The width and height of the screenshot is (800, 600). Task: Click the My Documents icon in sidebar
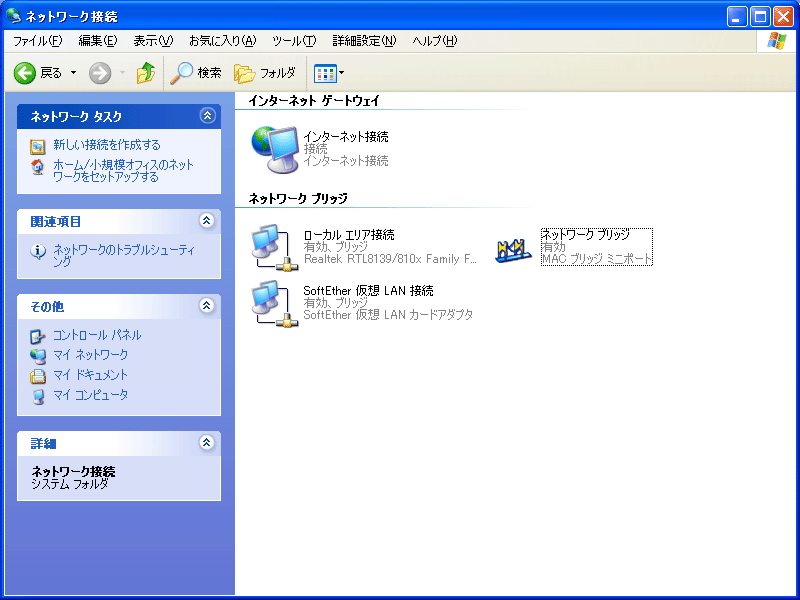tap(37, 376)
